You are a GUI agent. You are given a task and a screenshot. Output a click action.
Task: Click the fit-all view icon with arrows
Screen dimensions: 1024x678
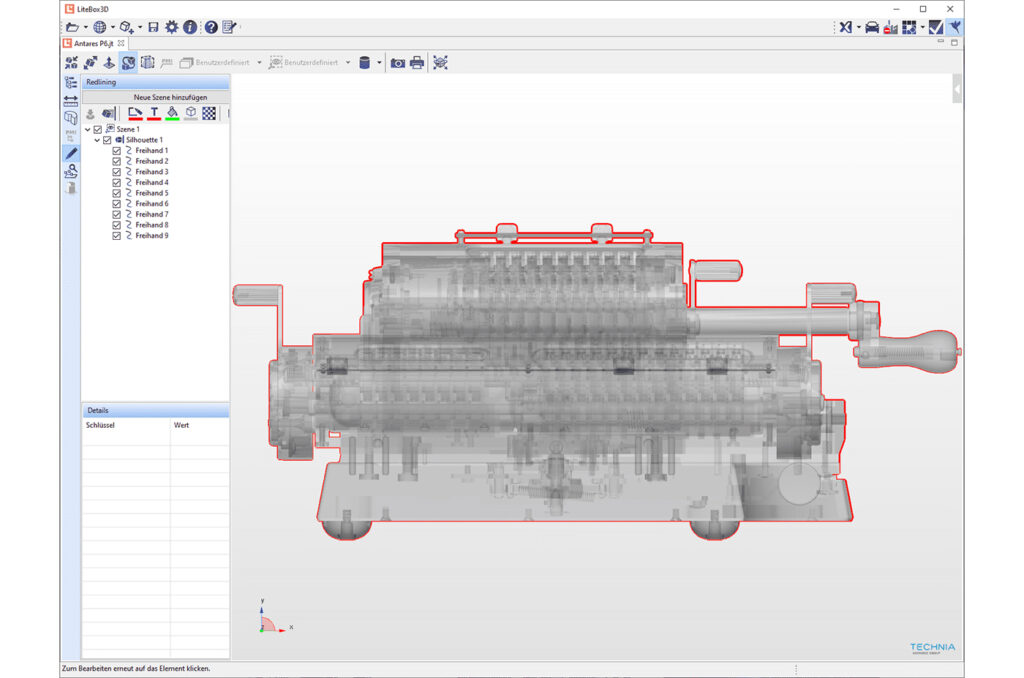(x=71, y=63)
